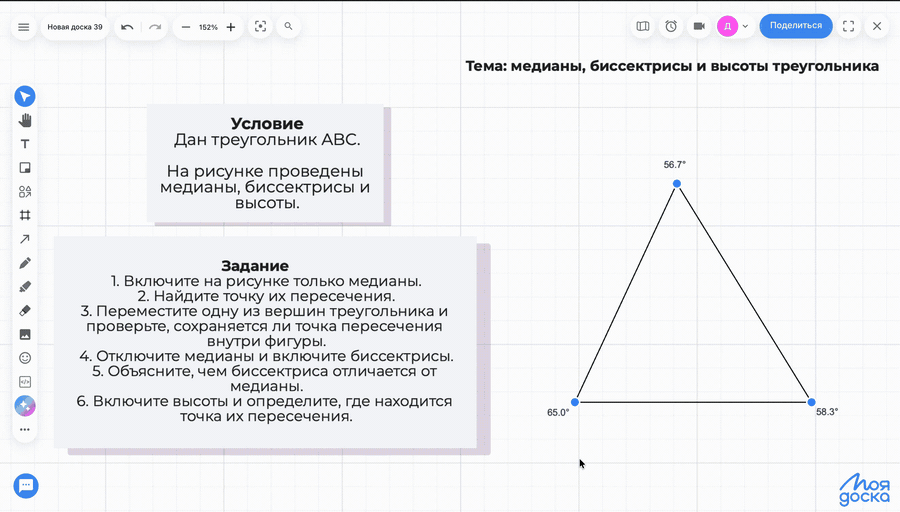
Task: Click the top triangle vertex at 56.7°
Action: click(677, 184)
